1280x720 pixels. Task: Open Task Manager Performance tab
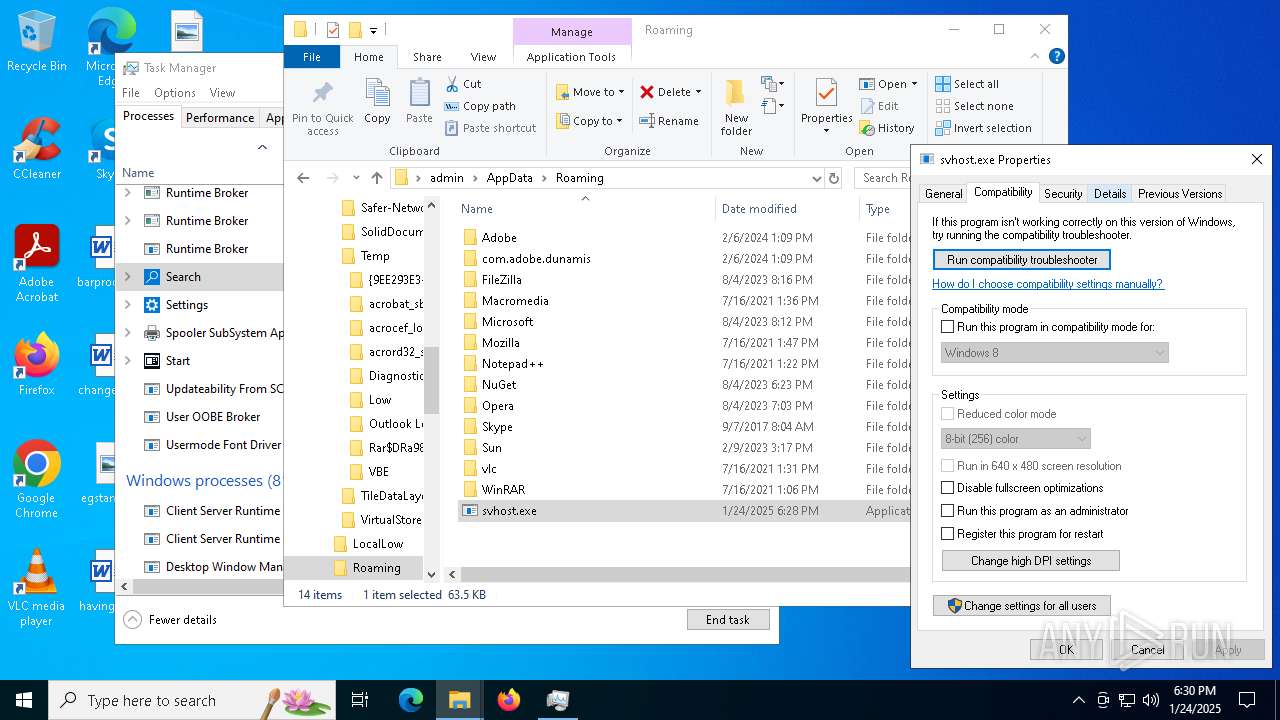(x=220, y=117)
